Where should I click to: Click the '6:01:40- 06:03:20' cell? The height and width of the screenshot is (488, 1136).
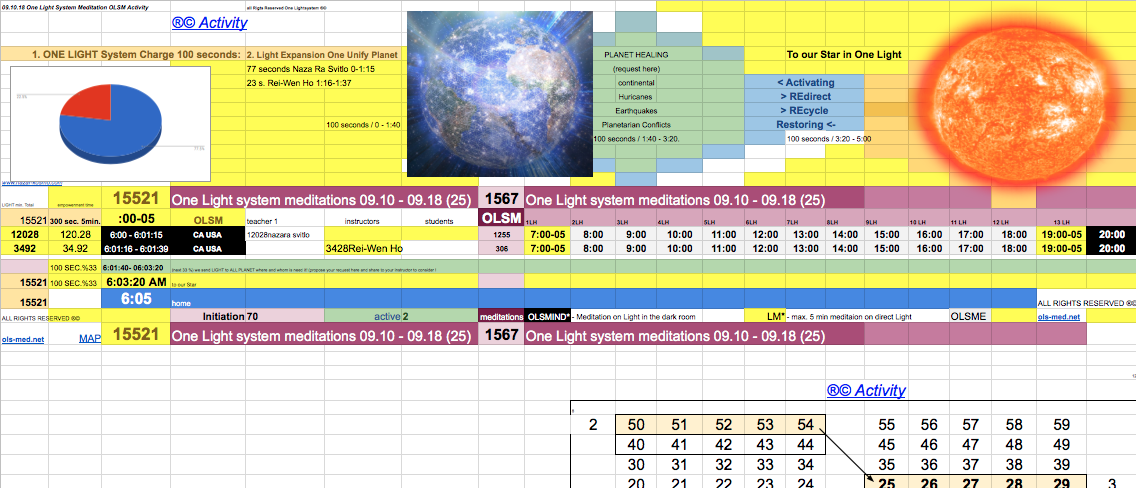pos(135,266)
